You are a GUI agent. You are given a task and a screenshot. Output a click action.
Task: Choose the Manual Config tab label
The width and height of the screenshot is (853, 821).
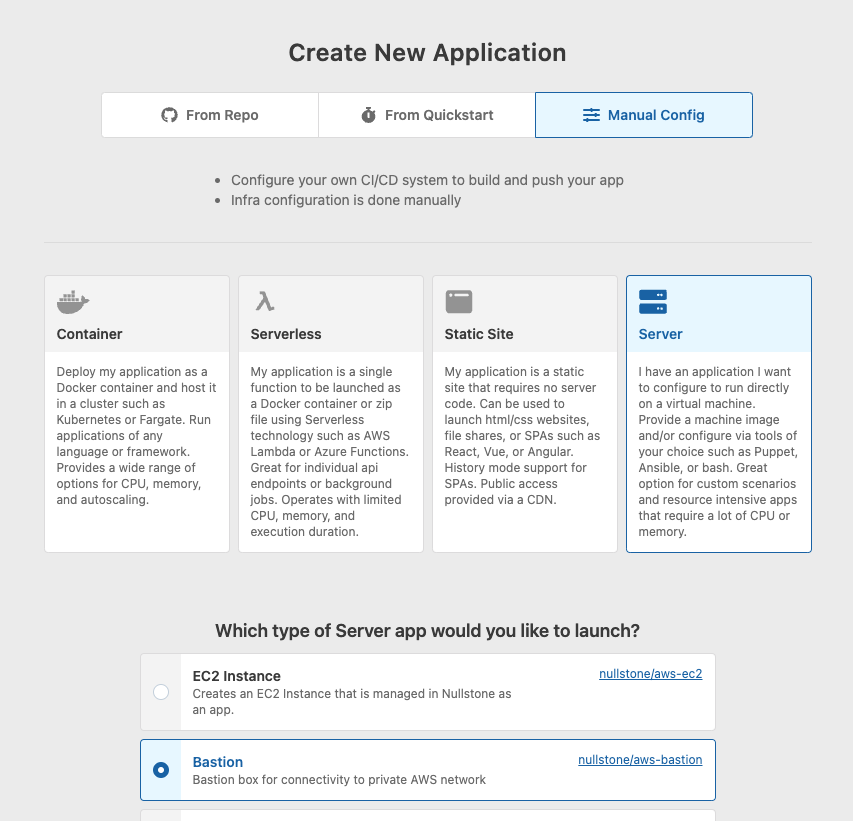(x=656, y=115)
